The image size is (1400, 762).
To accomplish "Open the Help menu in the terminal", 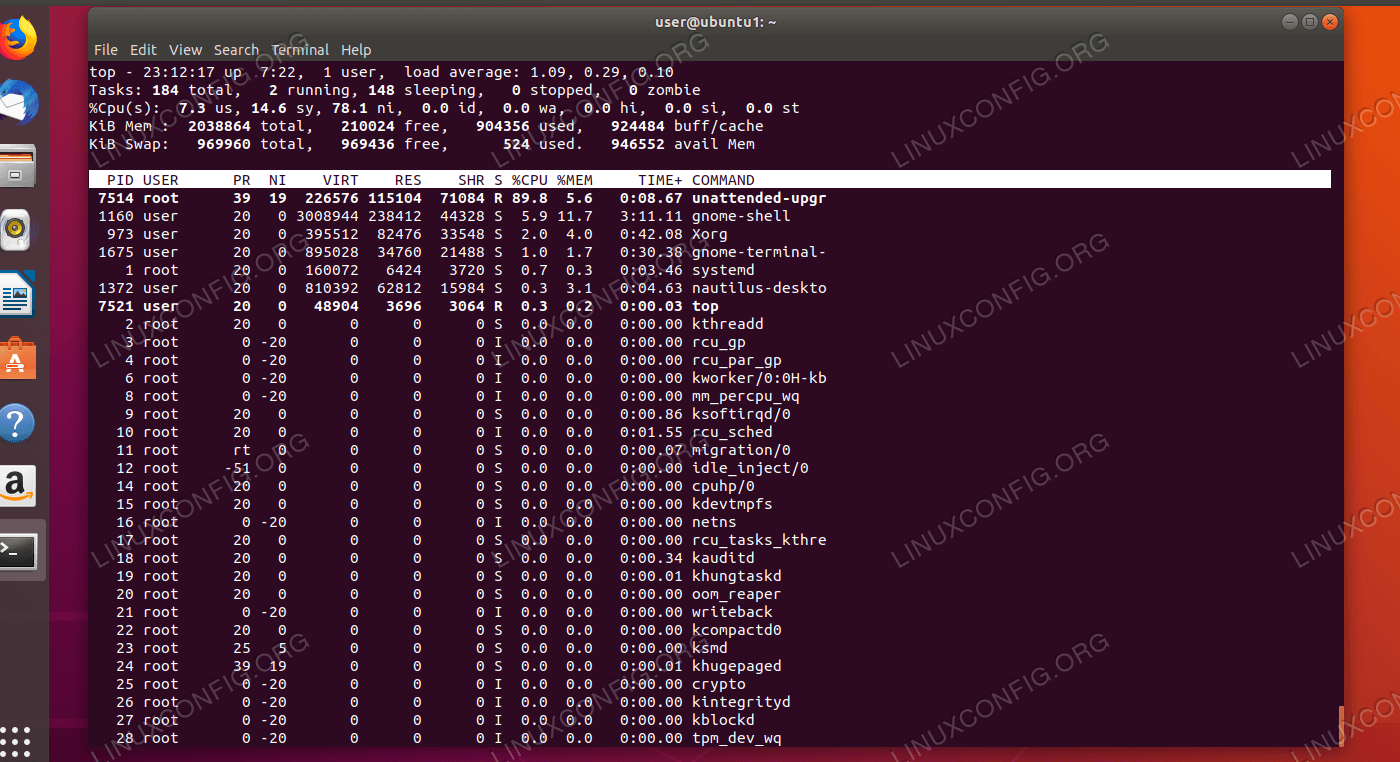I will point(356,50).
